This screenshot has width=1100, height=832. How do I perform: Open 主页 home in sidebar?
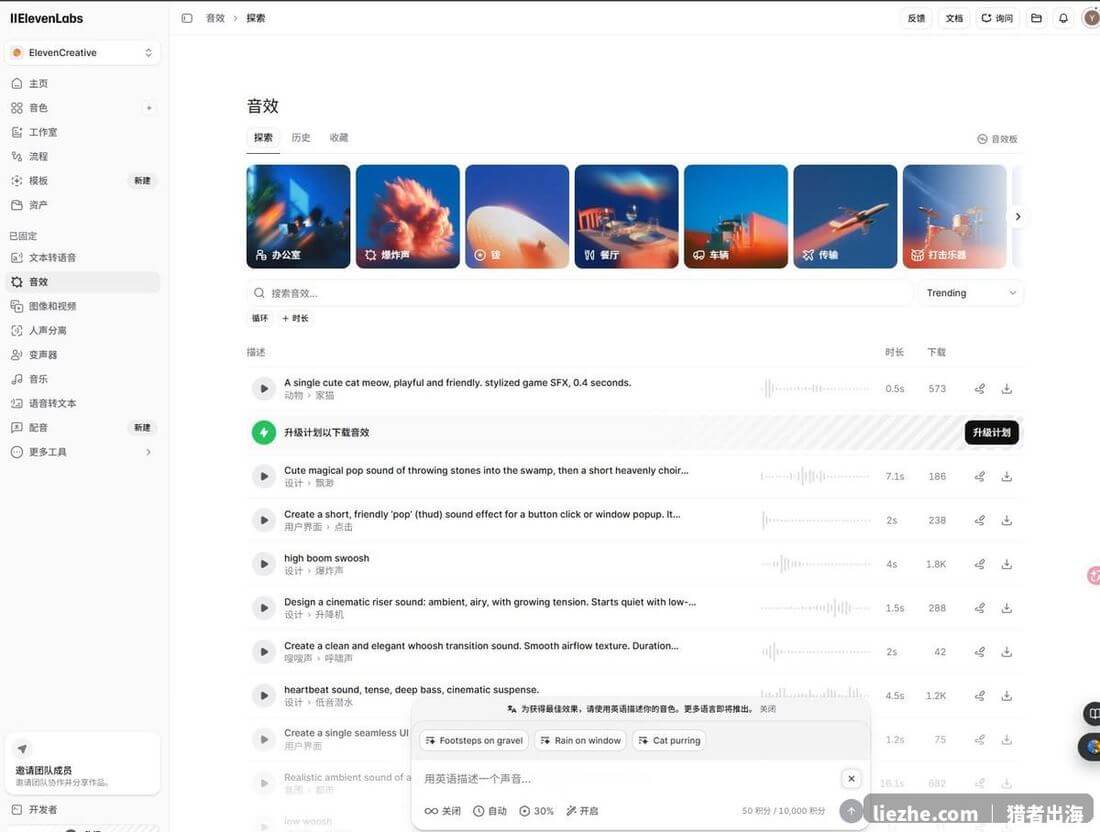[83, 83]
